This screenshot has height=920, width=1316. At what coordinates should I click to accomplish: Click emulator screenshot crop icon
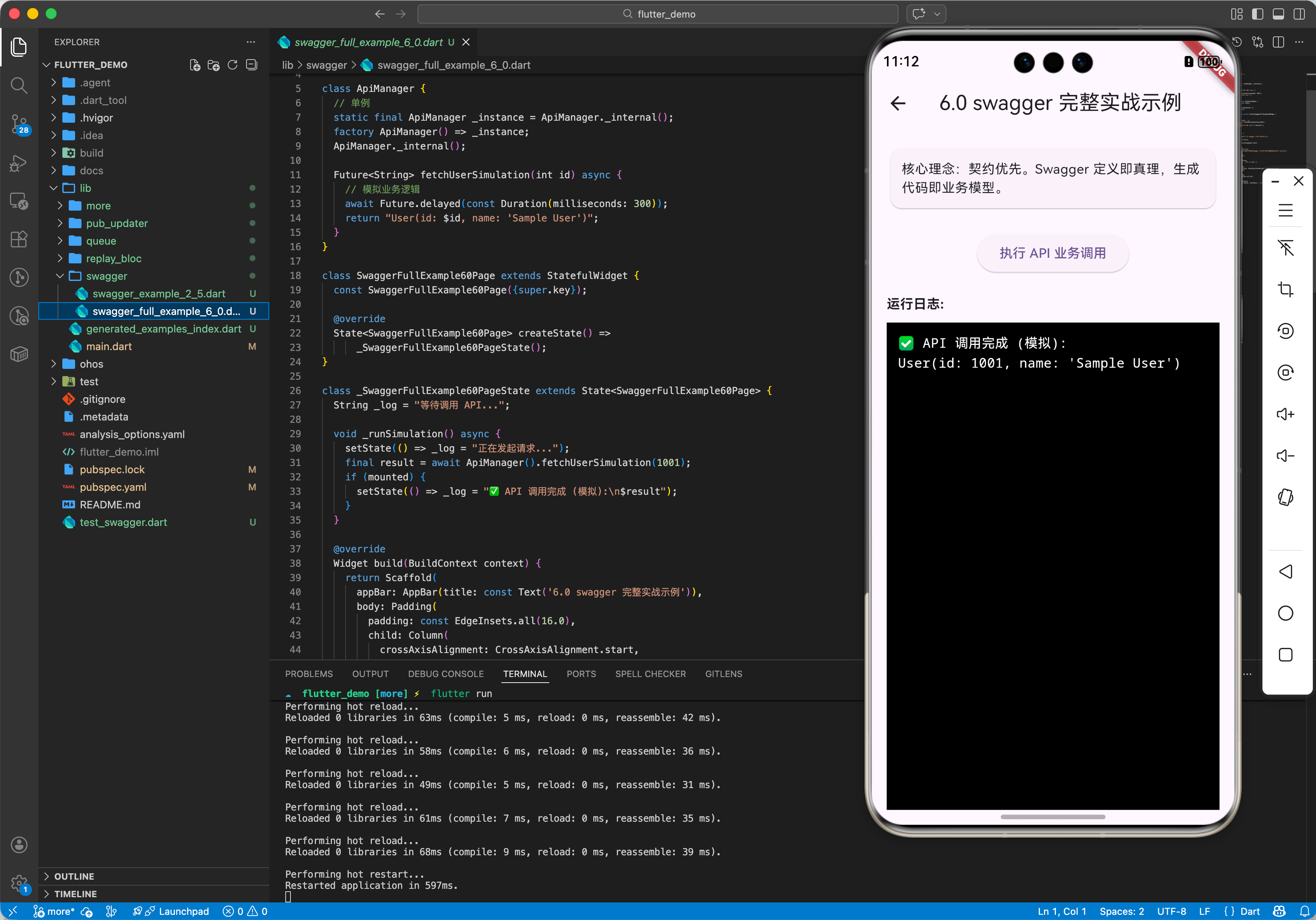pyautogui.click(x=1285, y=289)
